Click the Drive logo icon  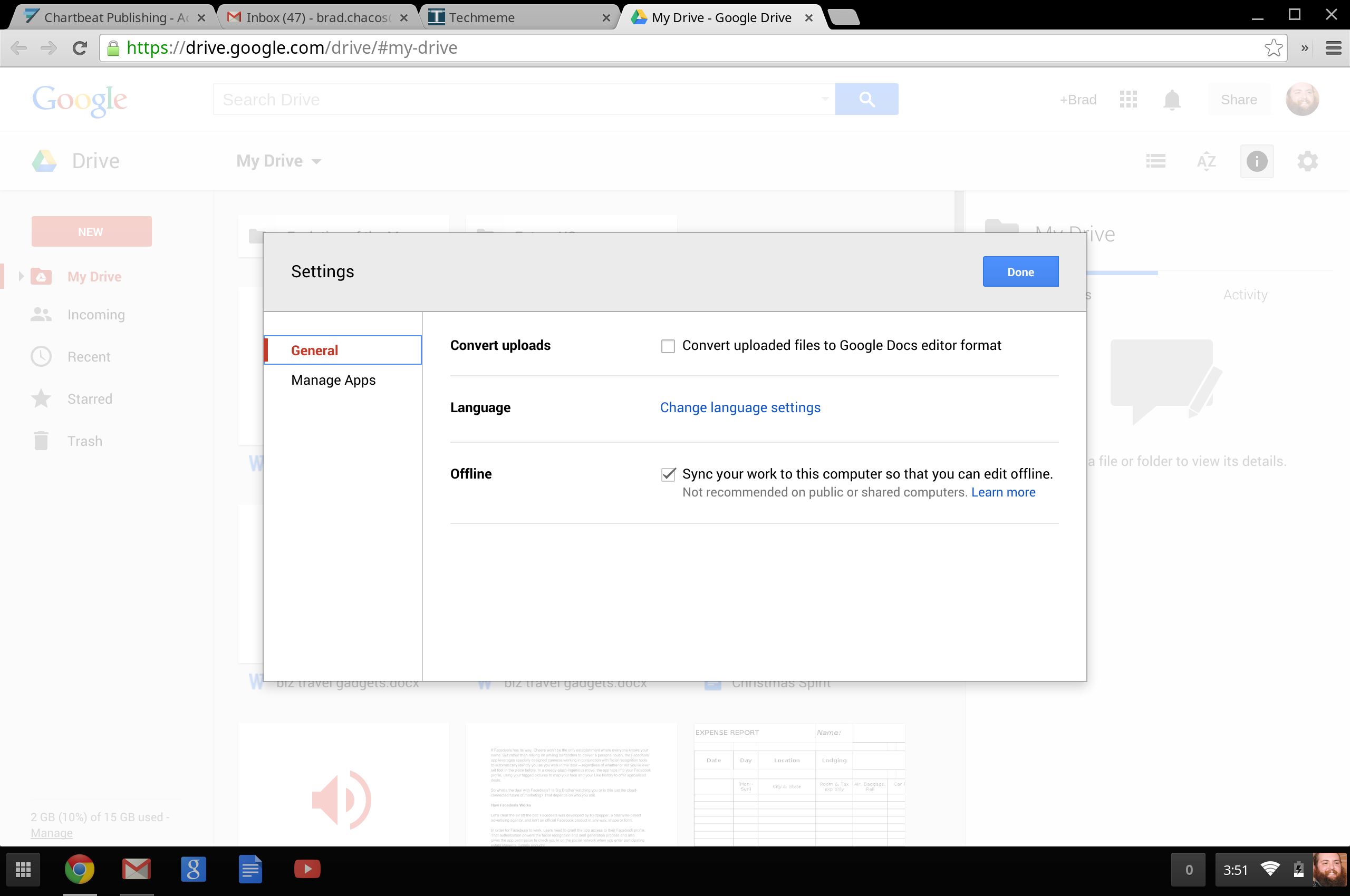(44, 161)
